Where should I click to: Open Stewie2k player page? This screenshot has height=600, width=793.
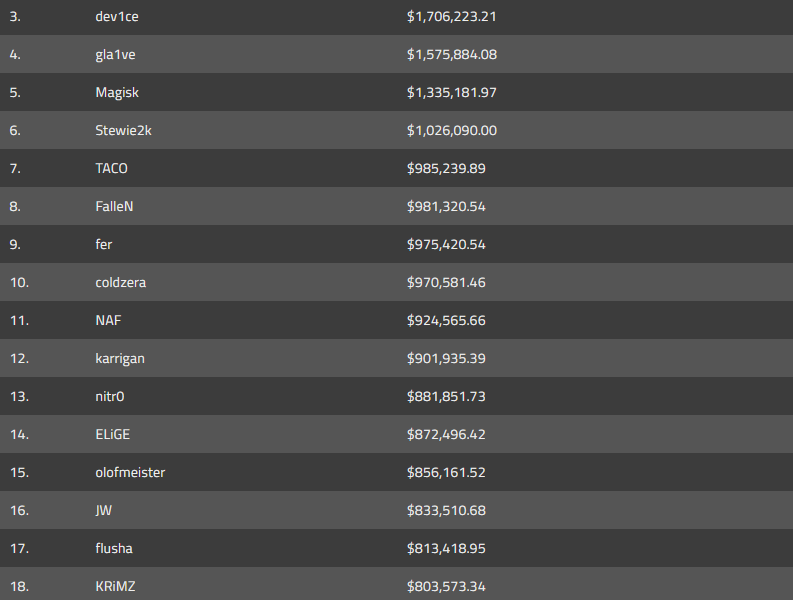(123, 131)
